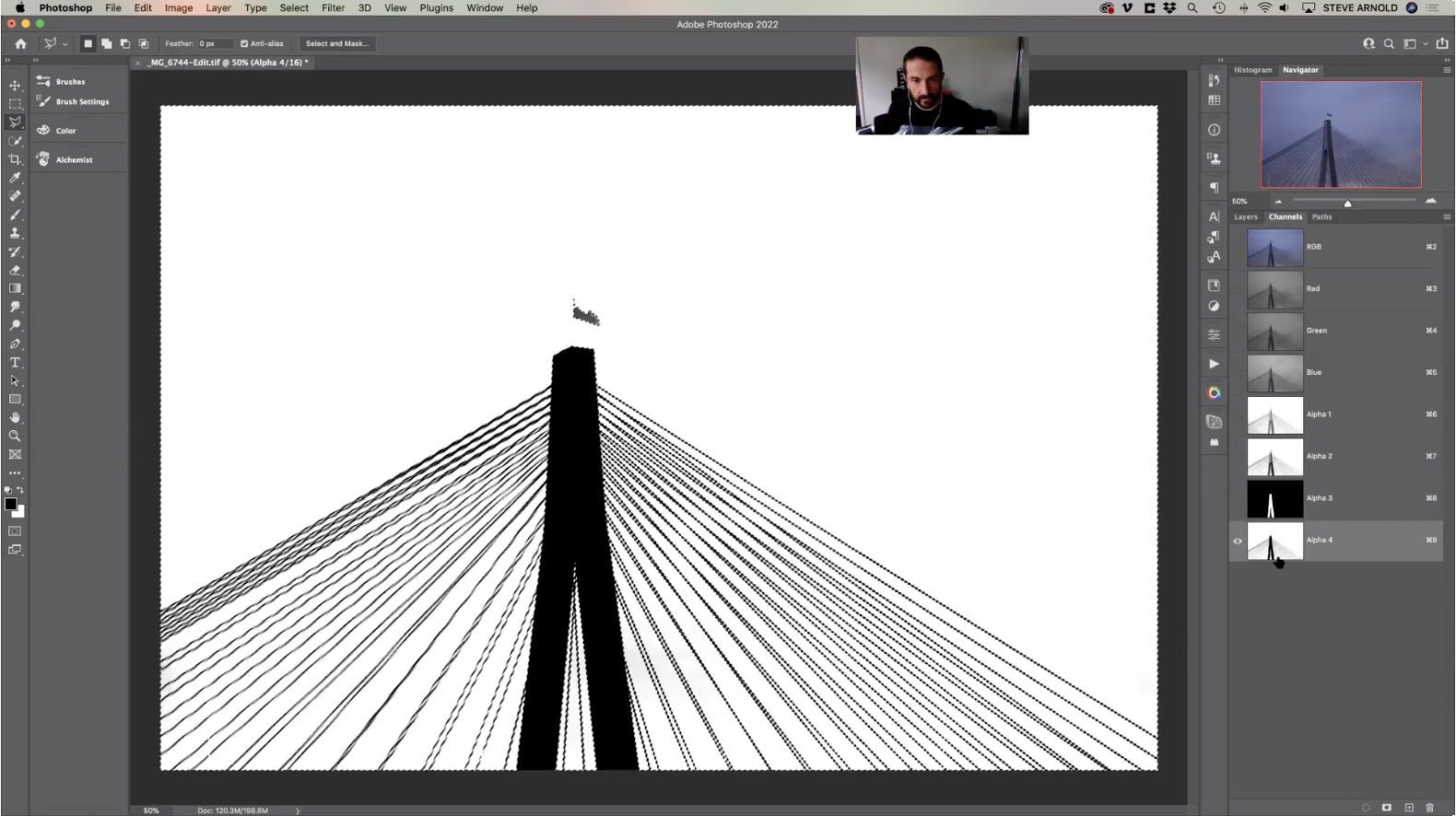The width and height of the screenshot is (1456, 816).
Task: Open the Filter menu
Action: 333,7
